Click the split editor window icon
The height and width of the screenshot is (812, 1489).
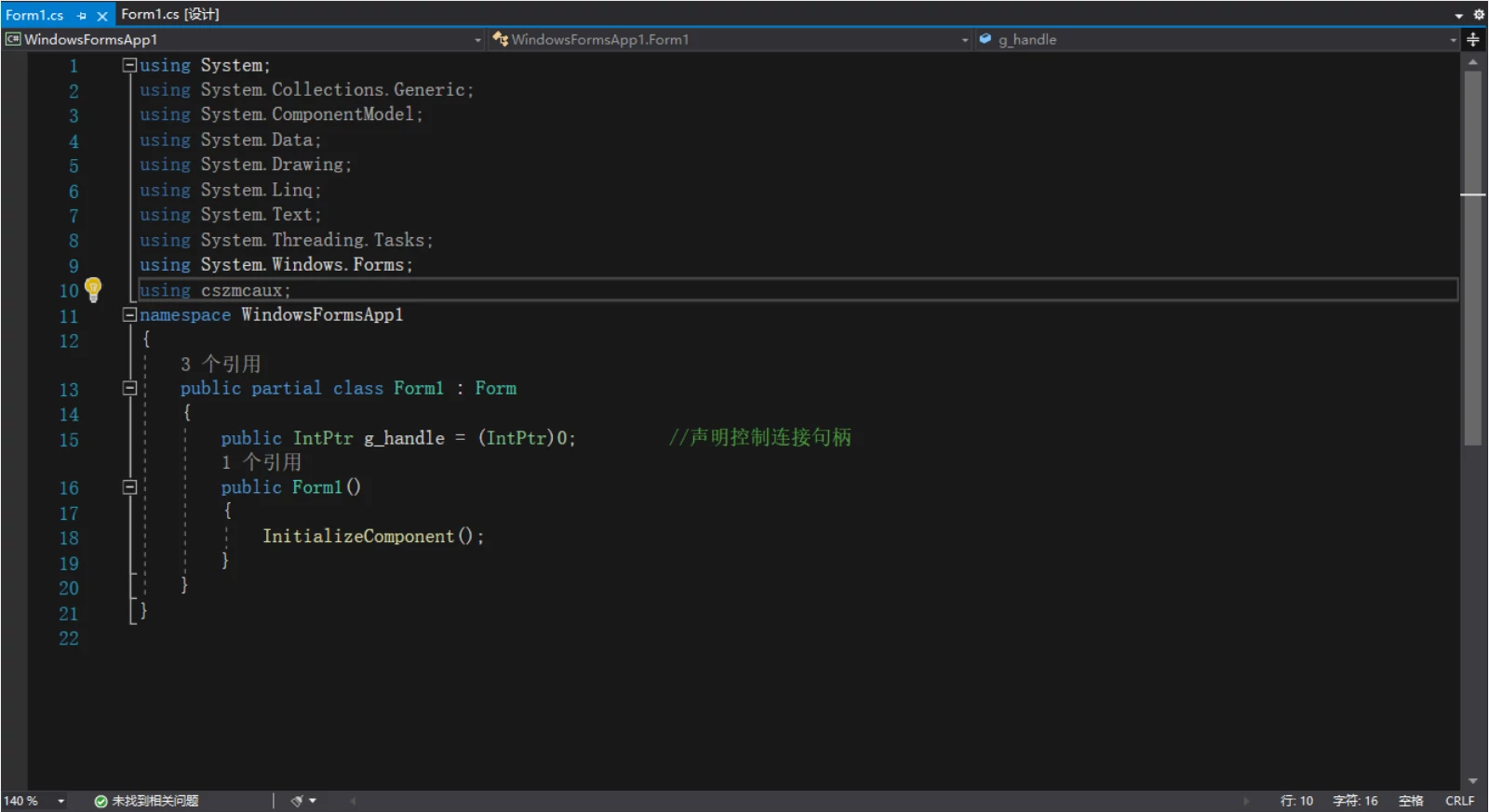pos(1473,39)
